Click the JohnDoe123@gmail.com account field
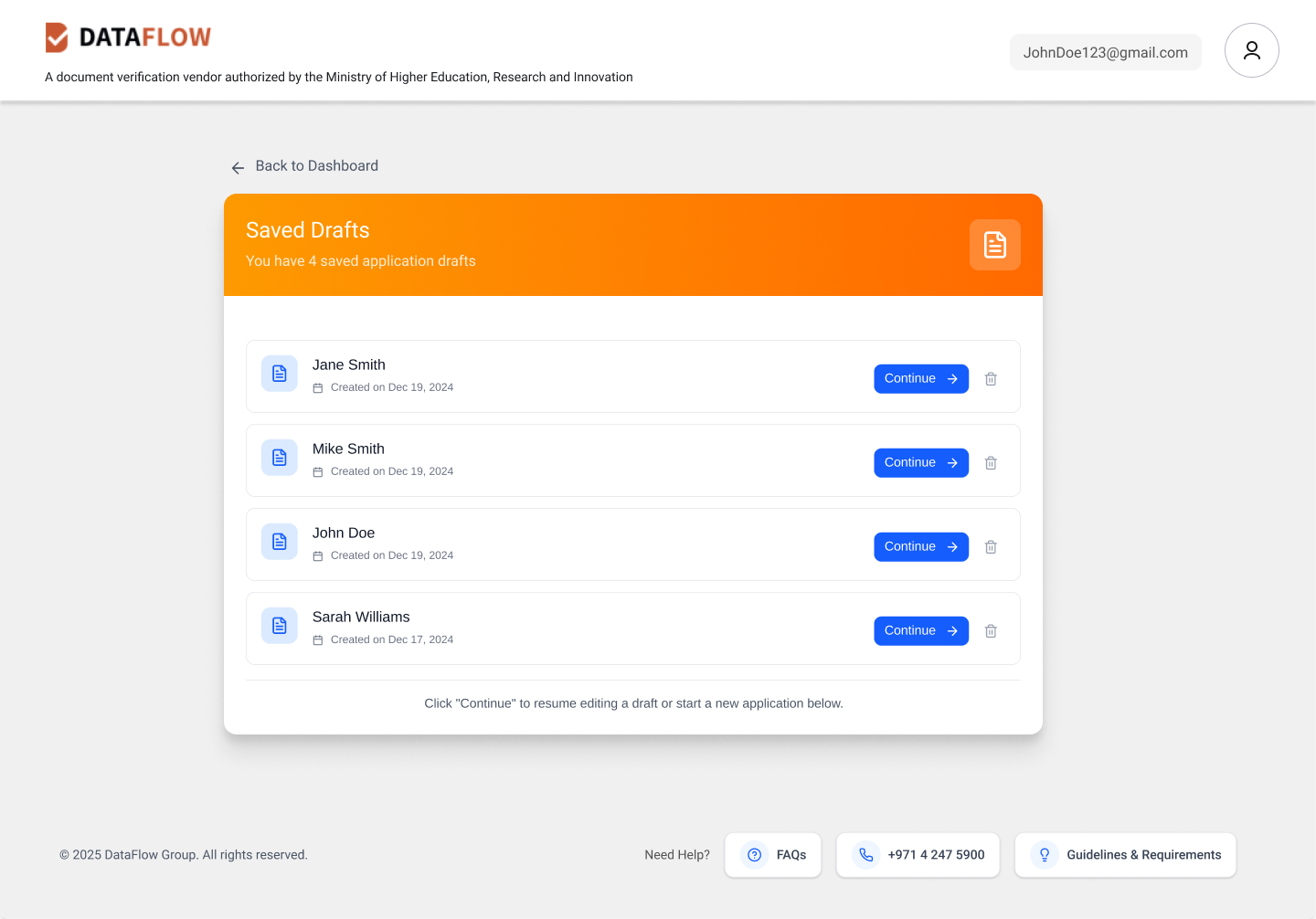 click(1106, 52)
